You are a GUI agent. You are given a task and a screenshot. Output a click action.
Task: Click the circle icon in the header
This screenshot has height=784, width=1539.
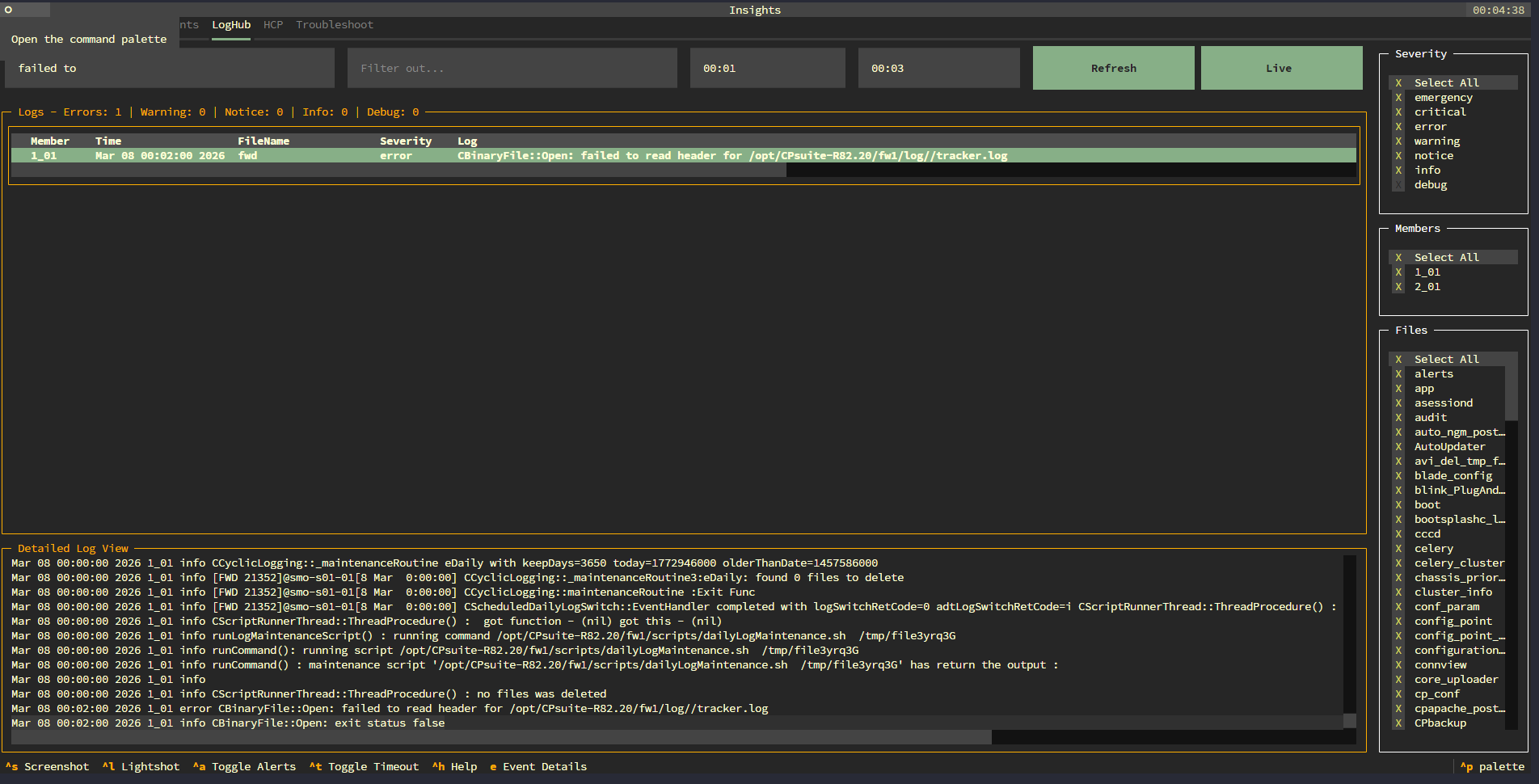tap(8, 10)
